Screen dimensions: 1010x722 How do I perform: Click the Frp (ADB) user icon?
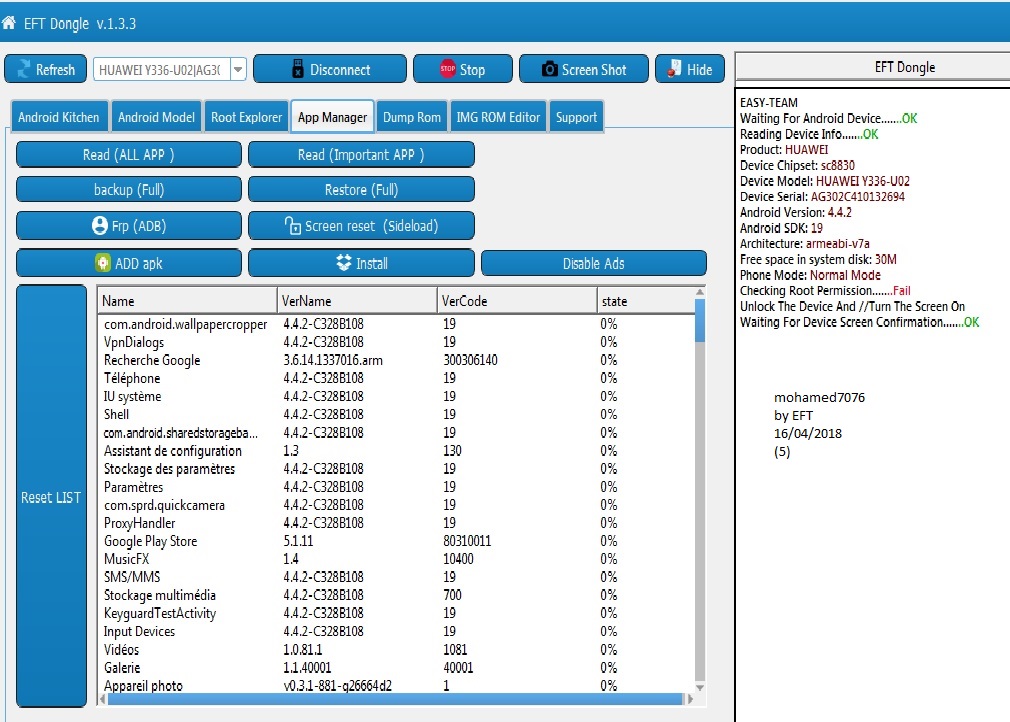pyautogui.click(x=100, y=225)
